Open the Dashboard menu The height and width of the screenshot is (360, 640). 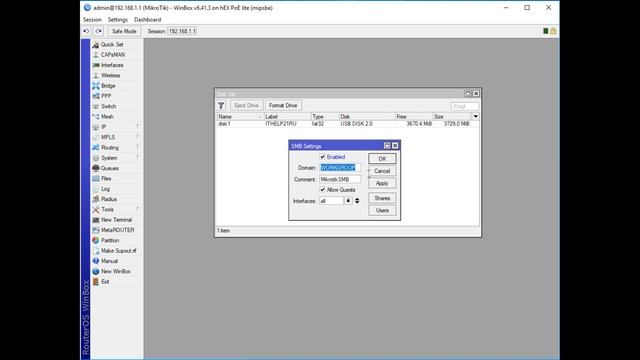coord(147,20)
